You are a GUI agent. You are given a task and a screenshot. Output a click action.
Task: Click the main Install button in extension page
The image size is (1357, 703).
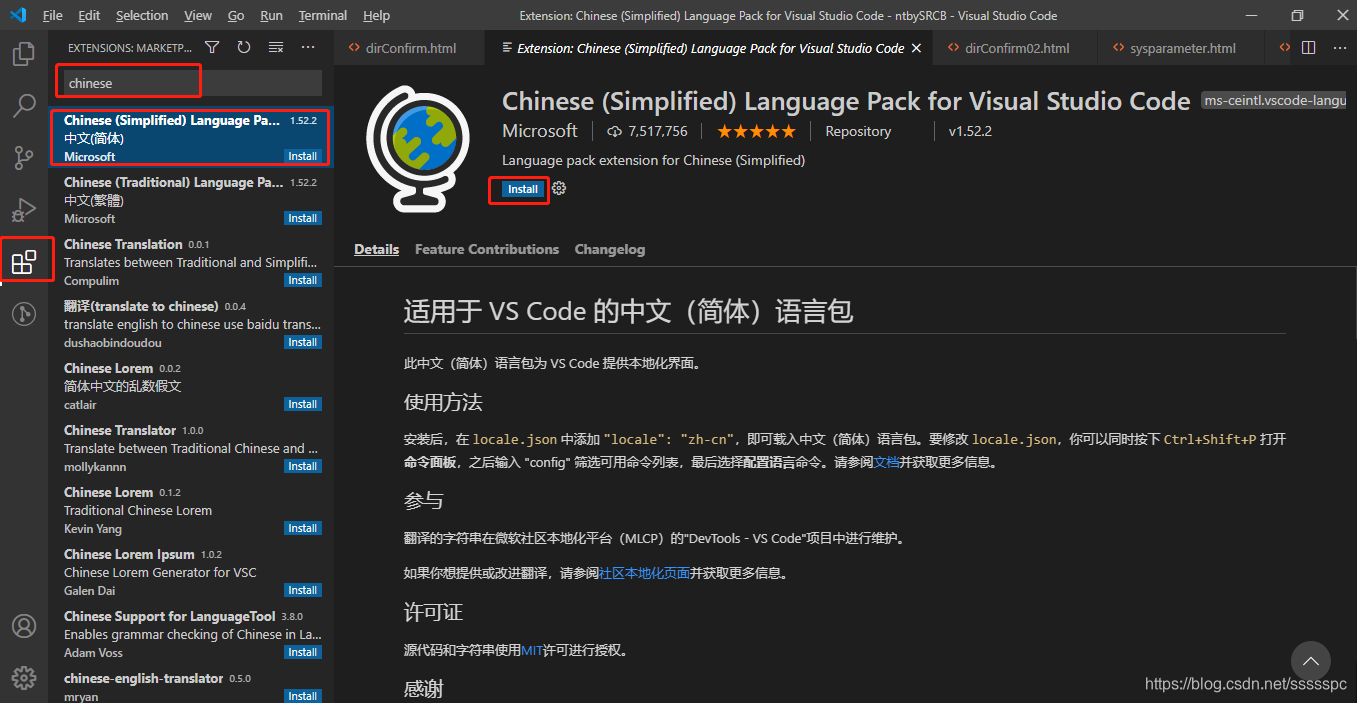[x=523, y=189]
